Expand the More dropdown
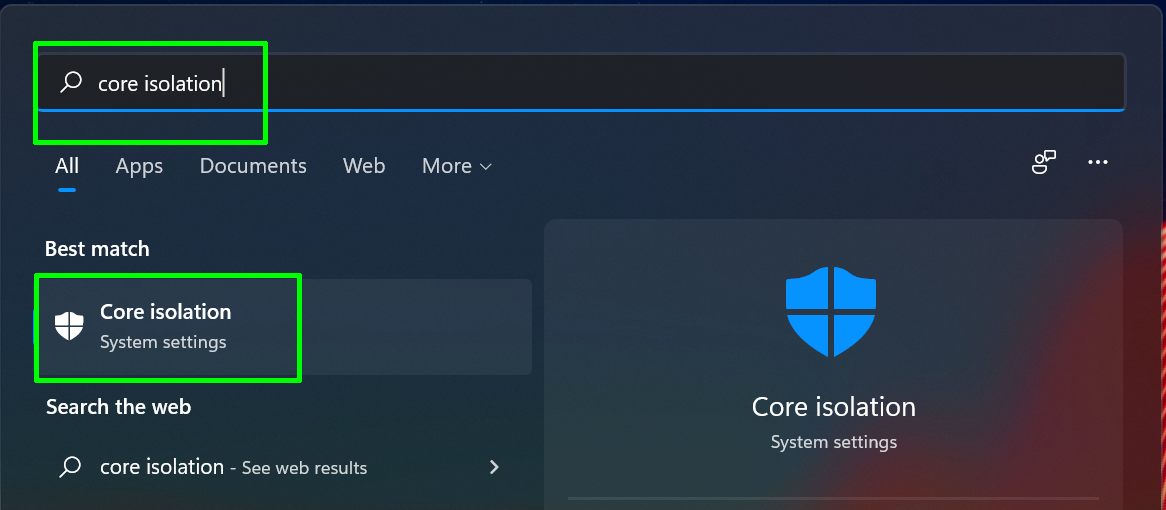This screenshot has height=510, width=1166. click(457, 166)
